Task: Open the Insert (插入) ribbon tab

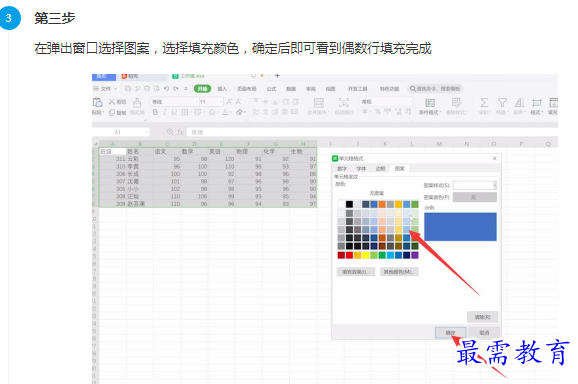Action: [x=222, y=89]
